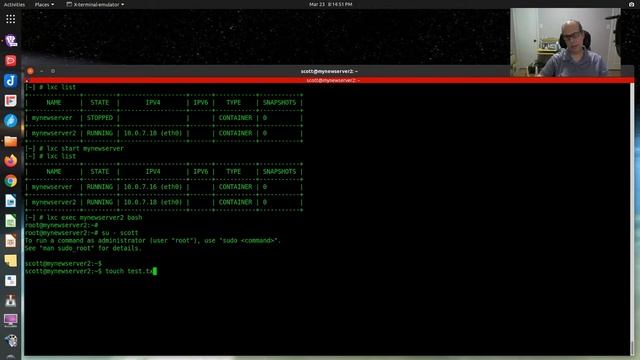Image resolution: width=640 pixels, height=360 pixels.
Task: Open LibreOffice Writer from the dock
Action: coord(11,201)
